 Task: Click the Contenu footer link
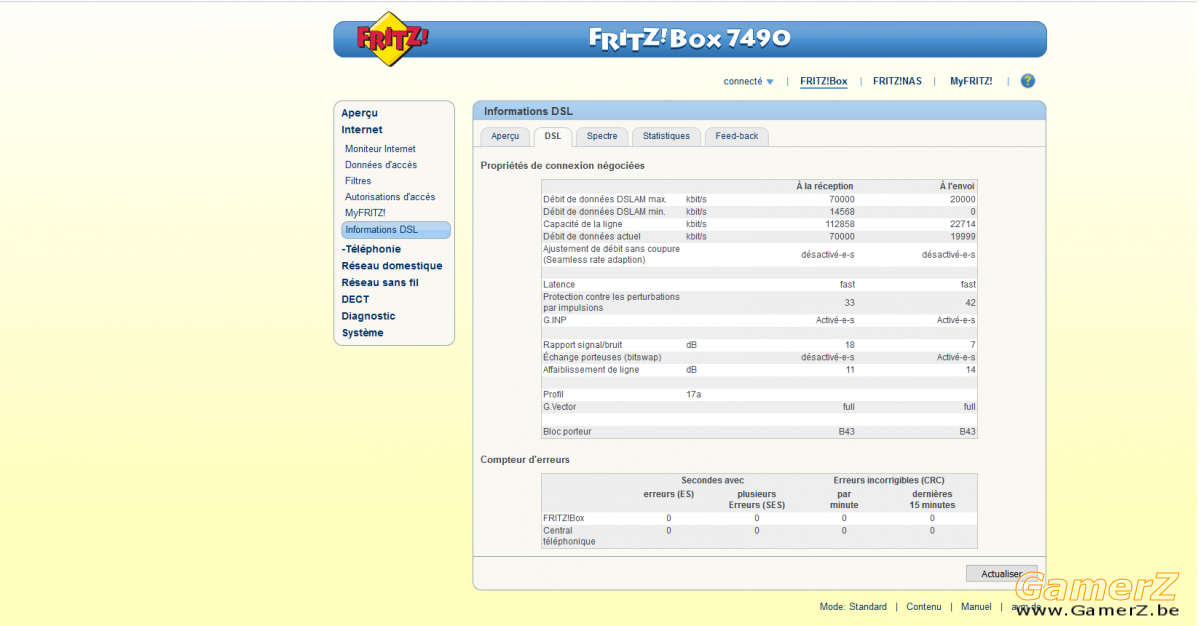[x=924, y=607]
